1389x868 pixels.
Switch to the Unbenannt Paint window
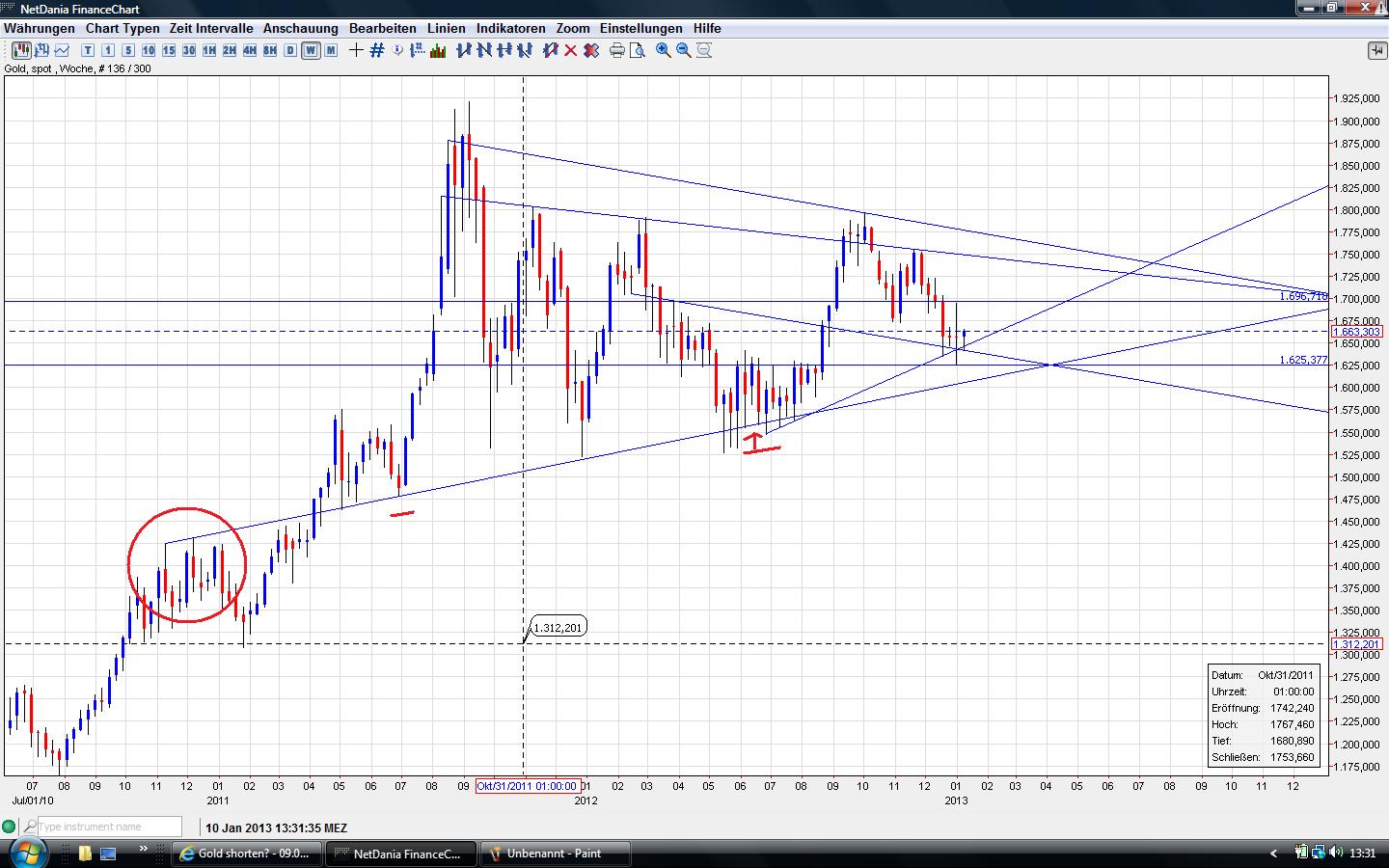[x=555, y=853]
